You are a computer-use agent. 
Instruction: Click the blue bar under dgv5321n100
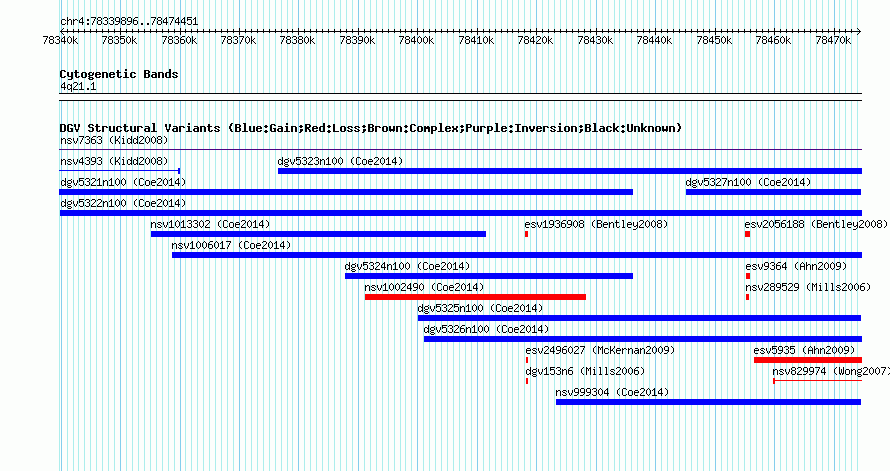pos(346,192)
